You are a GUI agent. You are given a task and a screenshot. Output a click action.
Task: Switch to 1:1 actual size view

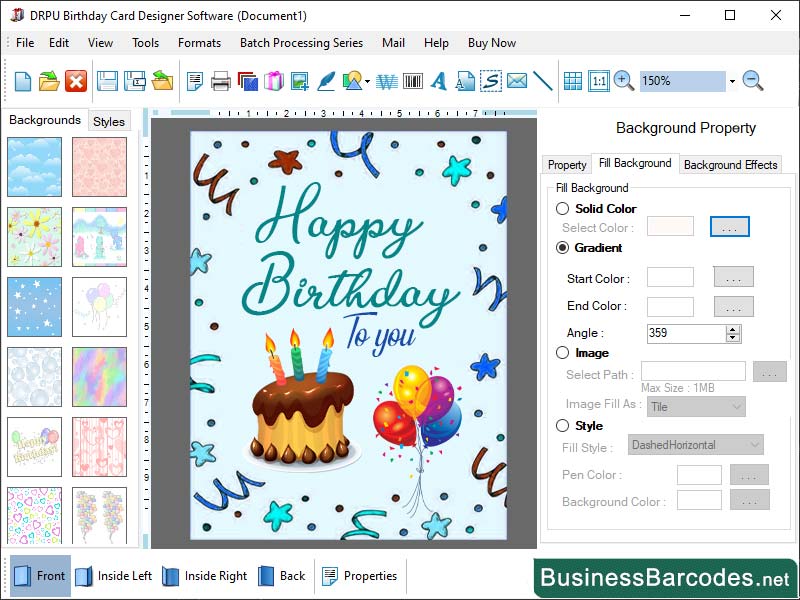597,80
